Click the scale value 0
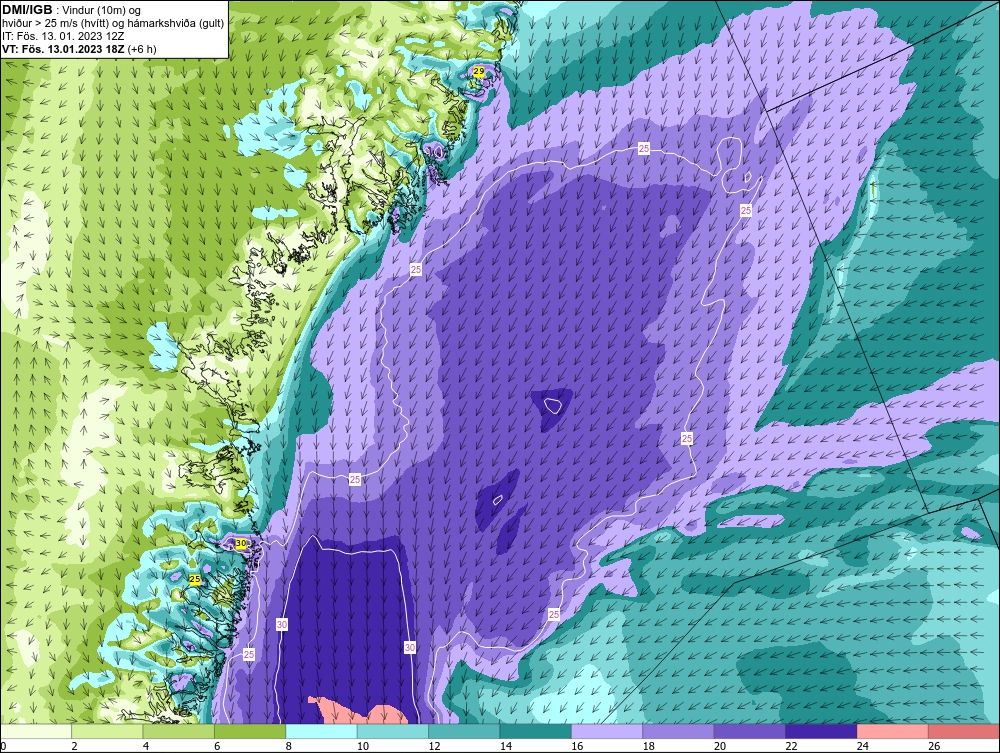Image resolution: width=1000 pixels, height=753 pixels. coord(3,746)
